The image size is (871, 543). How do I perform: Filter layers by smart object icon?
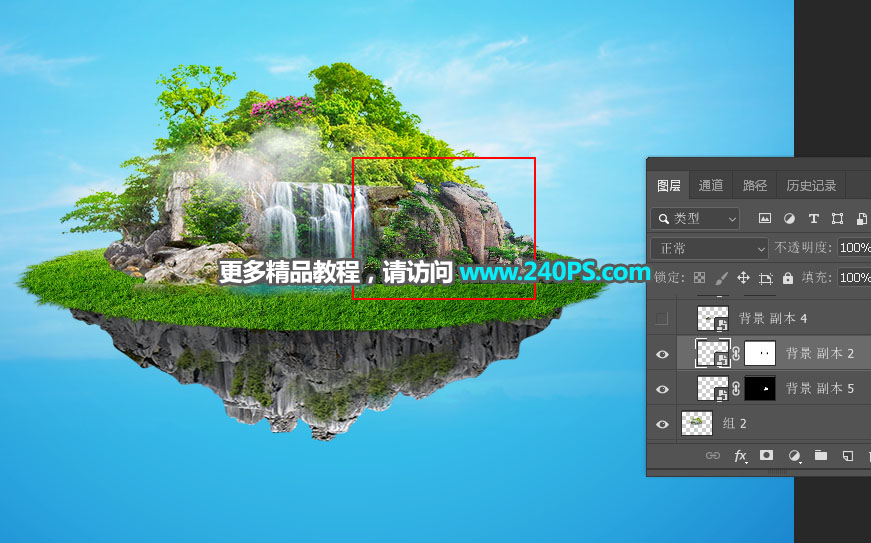[862, 219]
